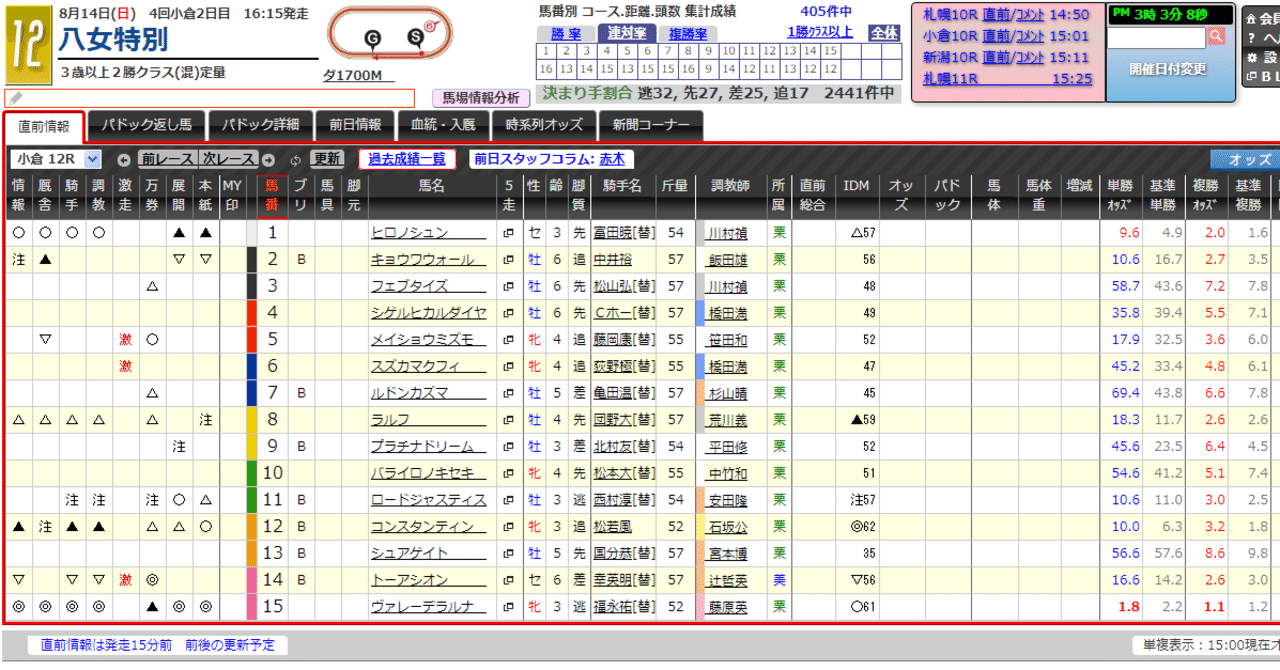Open the オッズ panel at top right
The image size is (1280, 670).
tap(1243, 159)
